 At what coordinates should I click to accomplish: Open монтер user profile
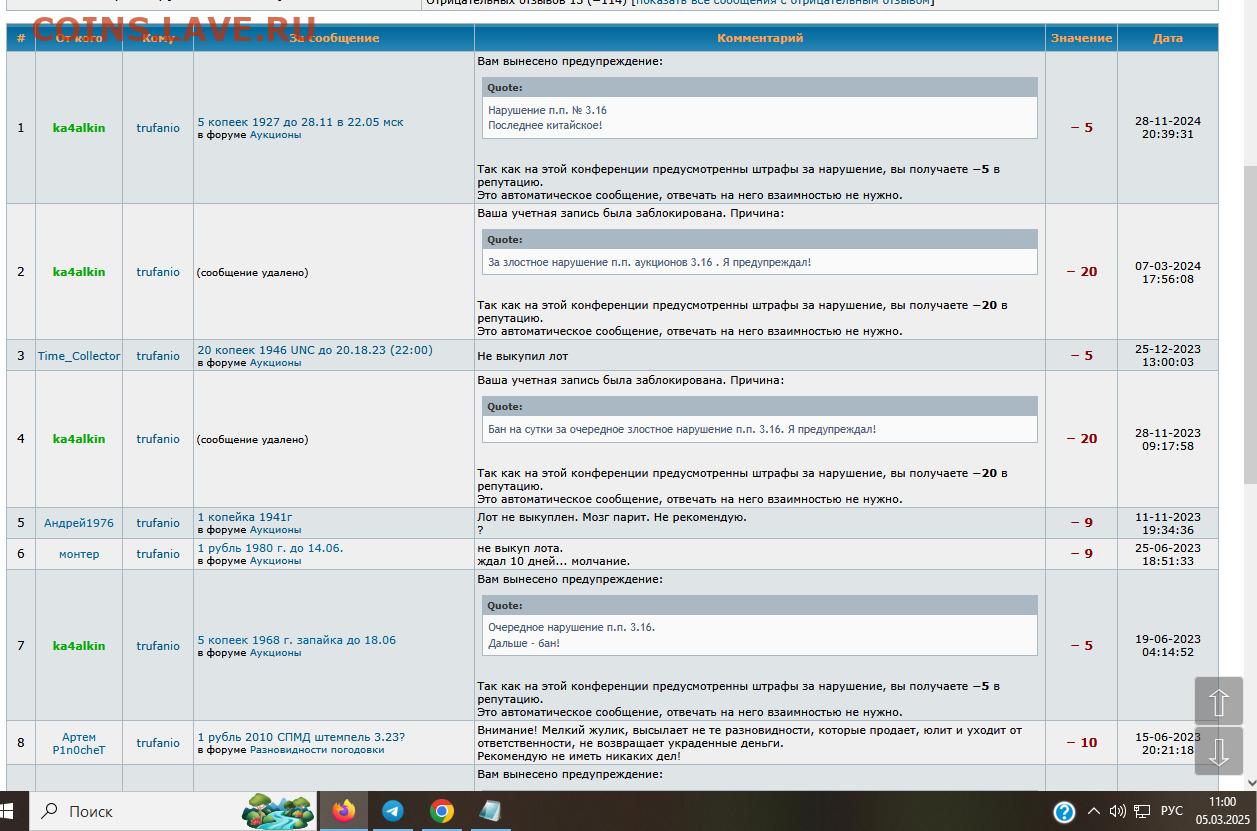pyautogui.click(x=79, y=554)
